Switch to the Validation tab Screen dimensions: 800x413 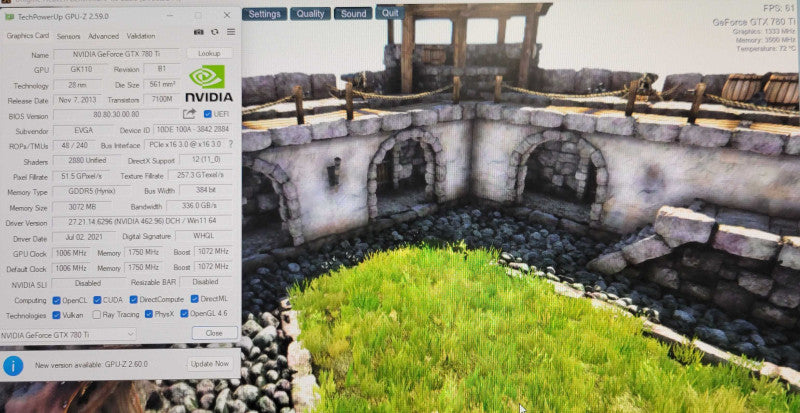tap(141, 36)
